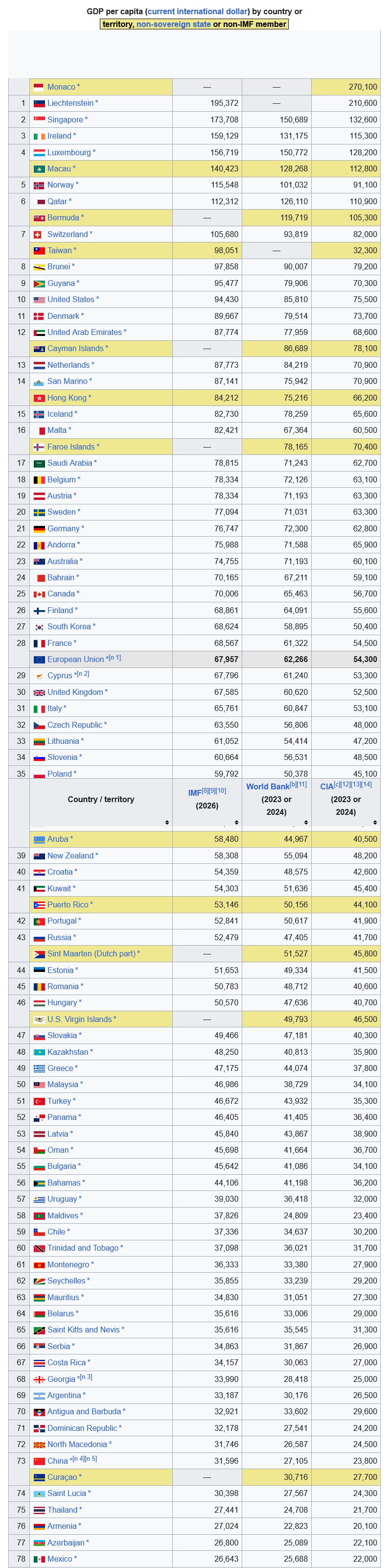Open the Faroe Islands link

point(70,447)
